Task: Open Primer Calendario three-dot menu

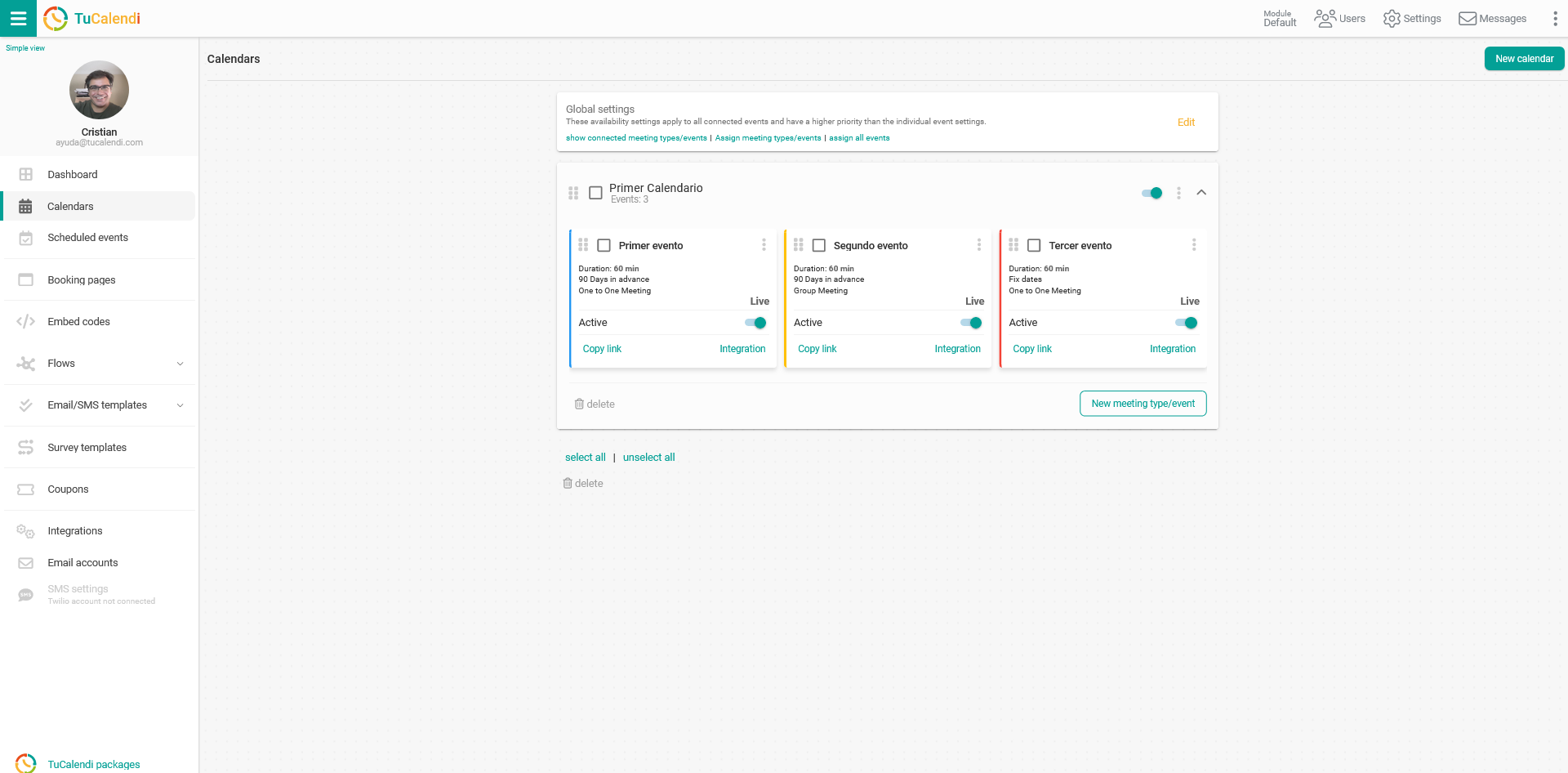Action: click(x=1178, y=193)
